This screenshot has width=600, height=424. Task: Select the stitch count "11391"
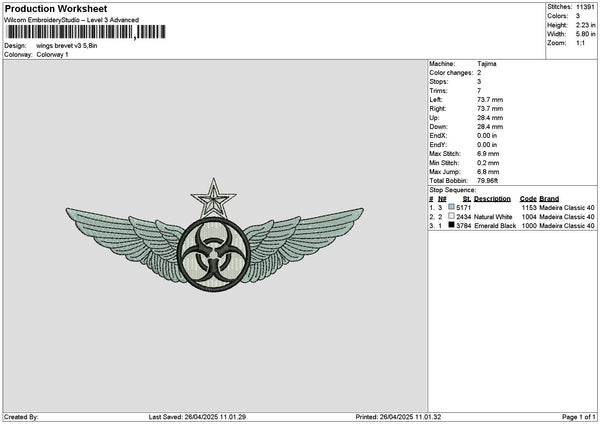point(585,7)
